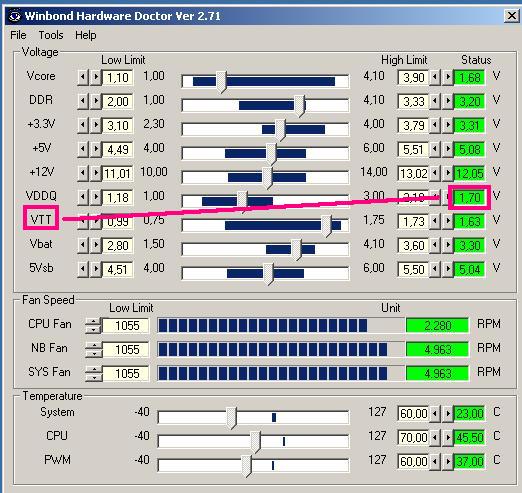Increase DDR low limit with right arrow
522x493 pixels.
pyautogui.click(x=96, y=102)
